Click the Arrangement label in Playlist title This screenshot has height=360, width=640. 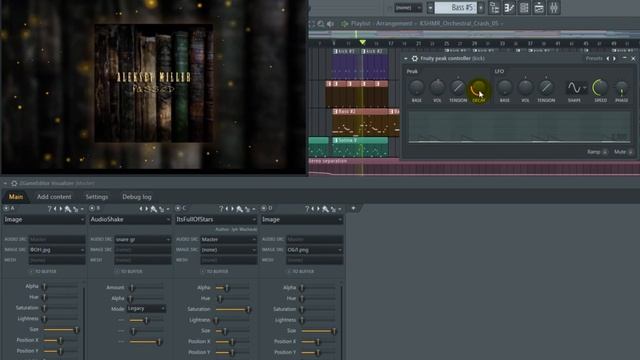[x=393, y=24]
